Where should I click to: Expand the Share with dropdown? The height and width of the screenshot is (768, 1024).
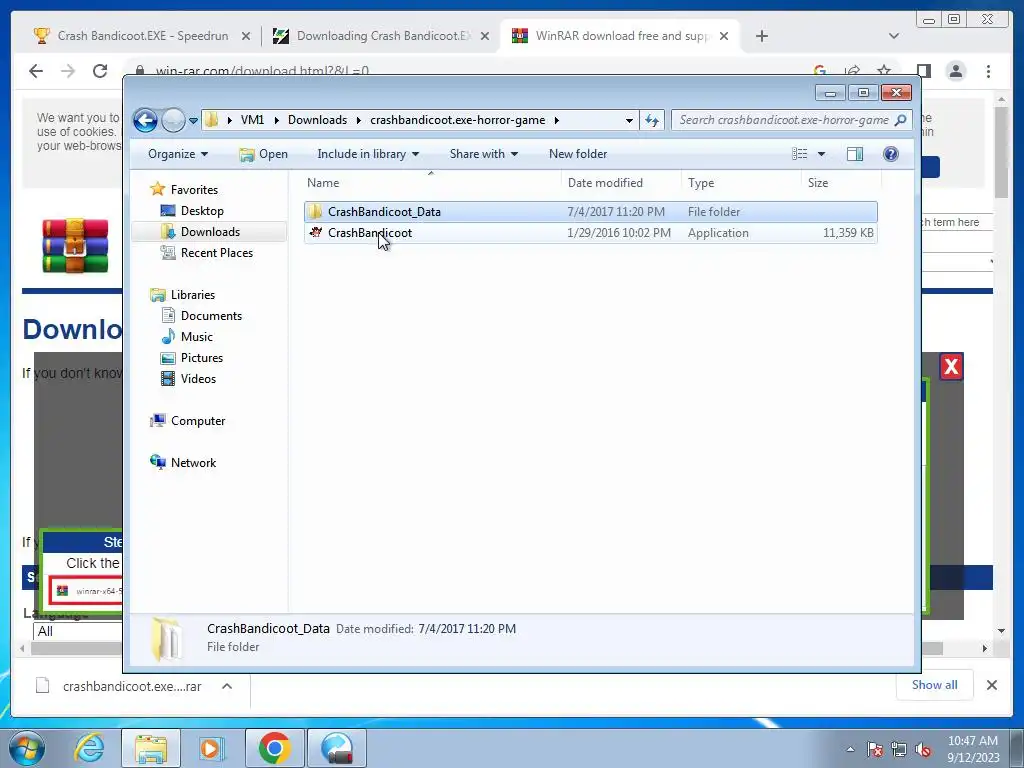point(483,154)
